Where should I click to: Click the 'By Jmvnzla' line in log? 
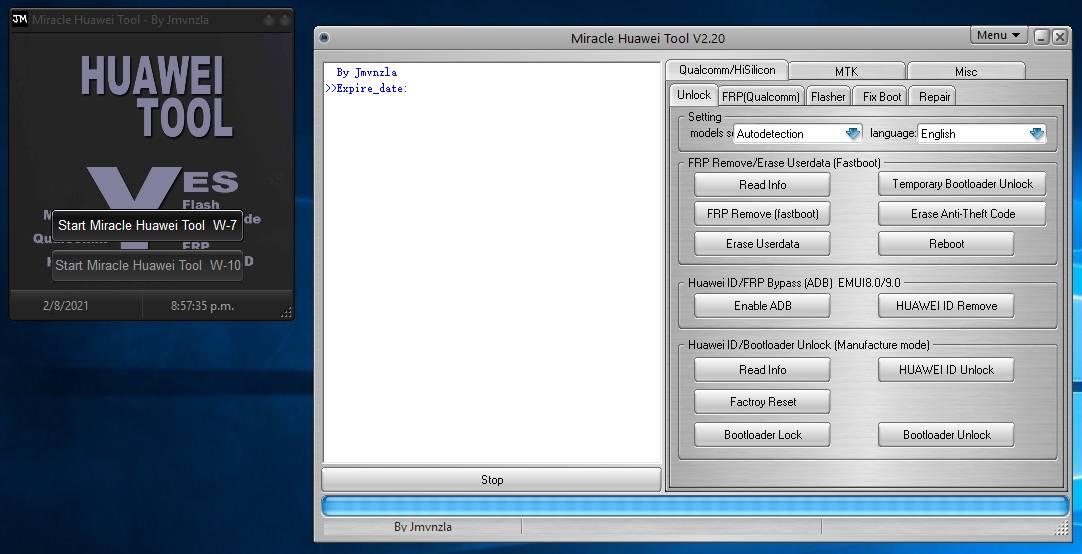(x=366, y=72)
